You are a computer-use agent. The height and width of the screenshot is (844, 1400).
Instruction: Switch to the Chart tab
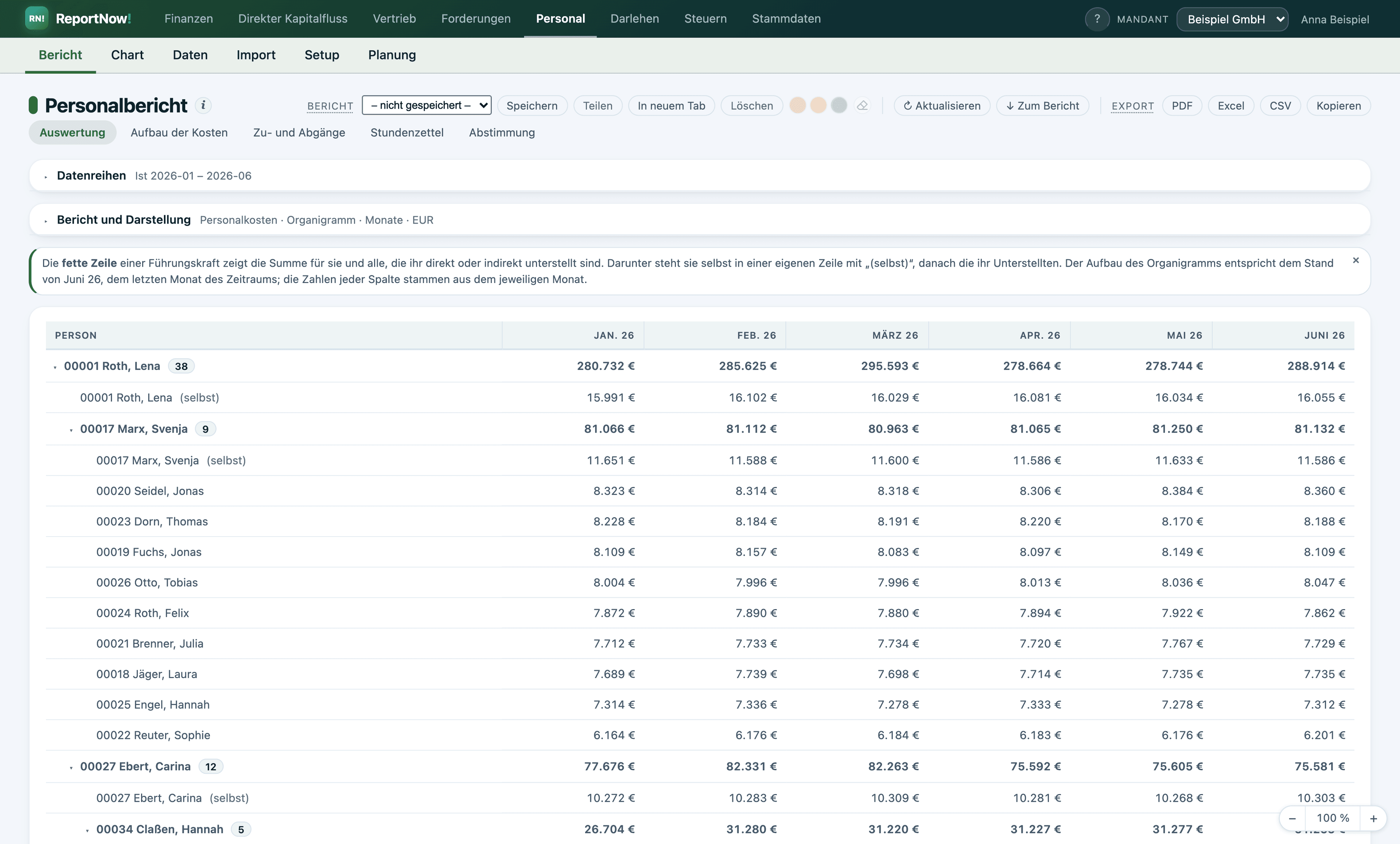(127, 55)
